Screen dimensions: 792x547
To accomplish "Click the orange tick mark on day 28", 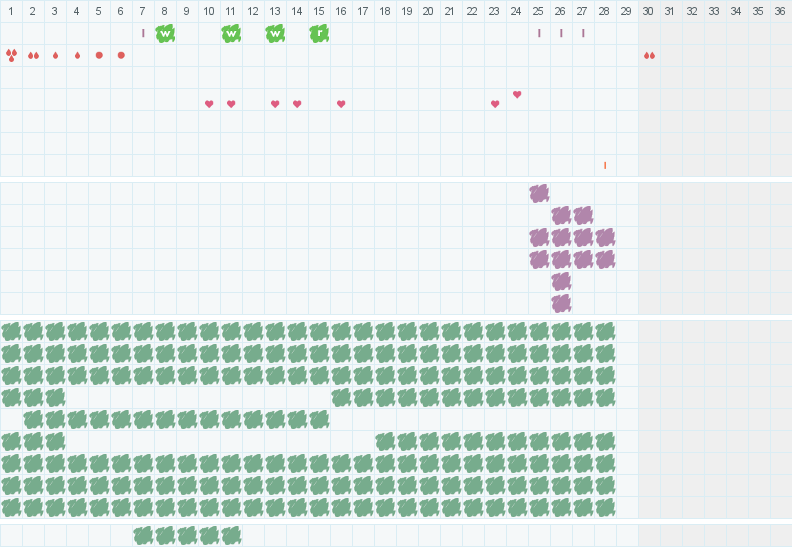I will coord(605,165).
